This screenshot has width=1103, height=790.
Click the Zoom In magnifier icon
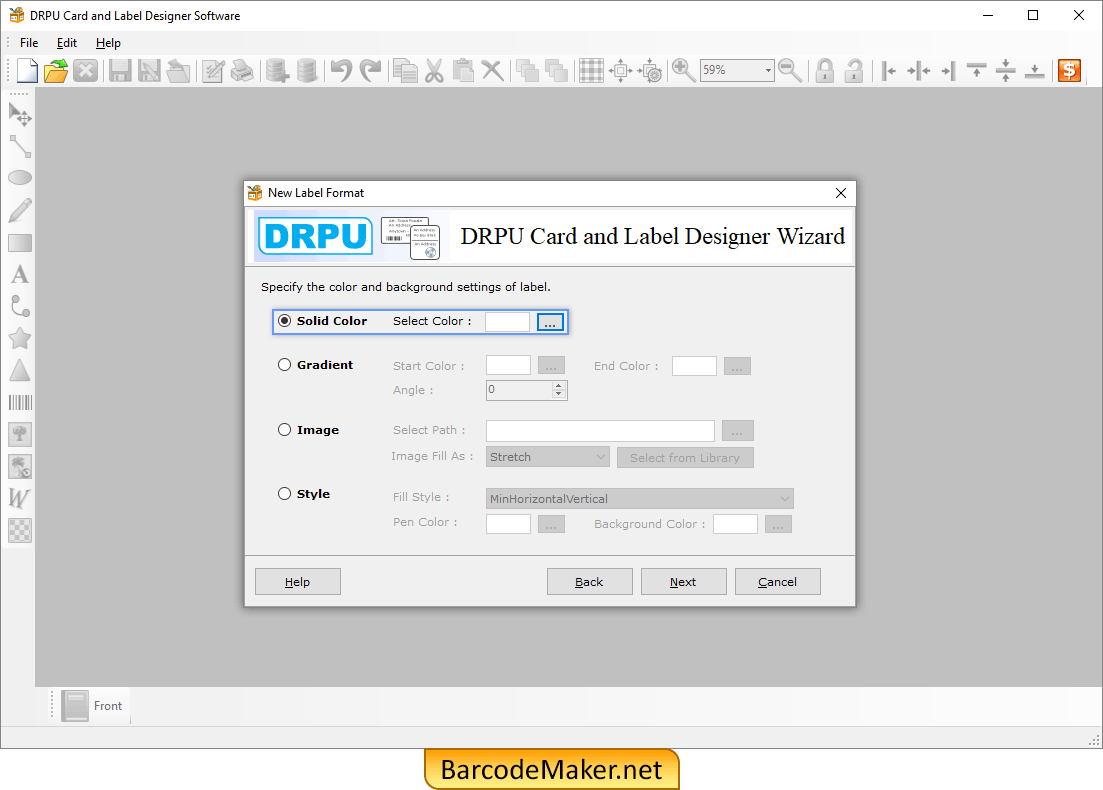click(x=683, y=70)
